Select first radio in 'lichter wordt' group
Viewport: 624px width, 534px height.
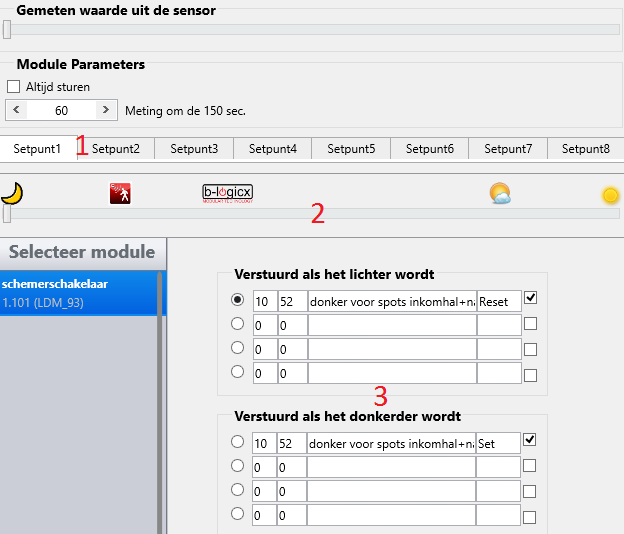tap(238, 299)
